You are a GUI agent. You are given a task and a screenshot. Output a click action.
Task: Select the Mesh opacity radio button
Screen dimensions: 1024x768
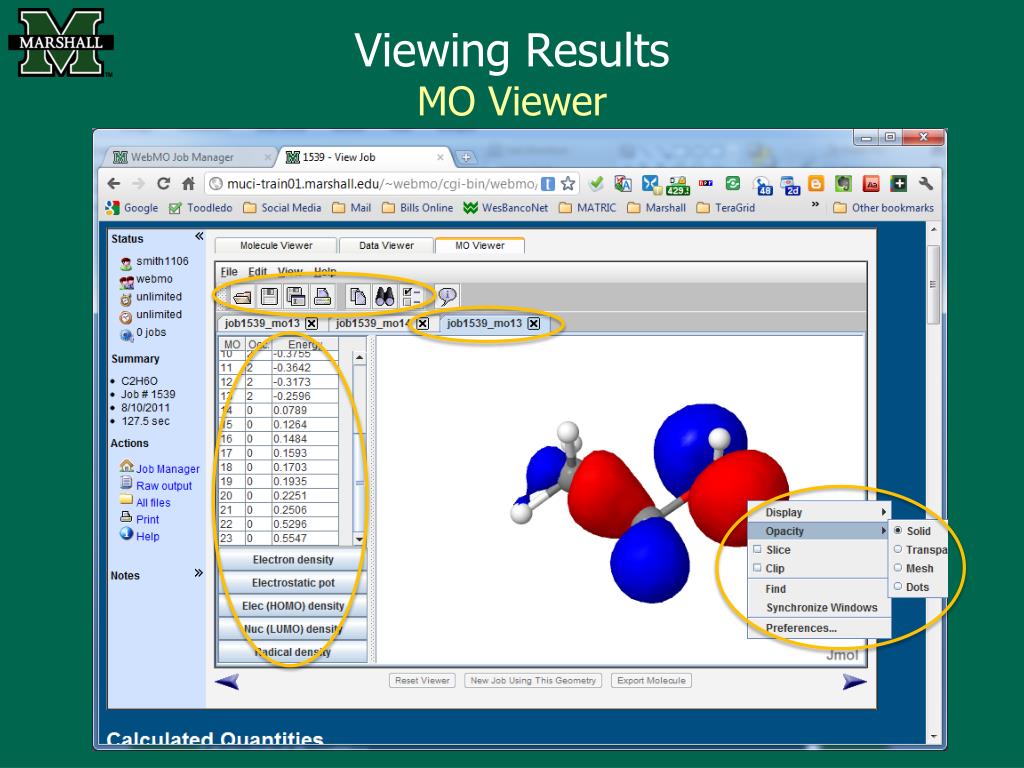[898, 568]
